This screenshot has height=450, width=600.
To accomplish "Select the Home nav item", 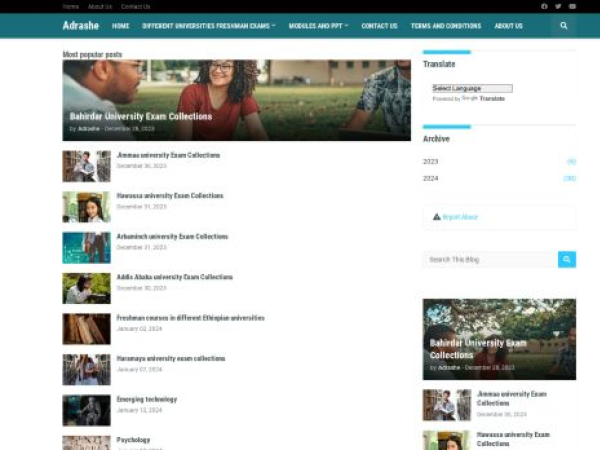I will pos(121,26).
